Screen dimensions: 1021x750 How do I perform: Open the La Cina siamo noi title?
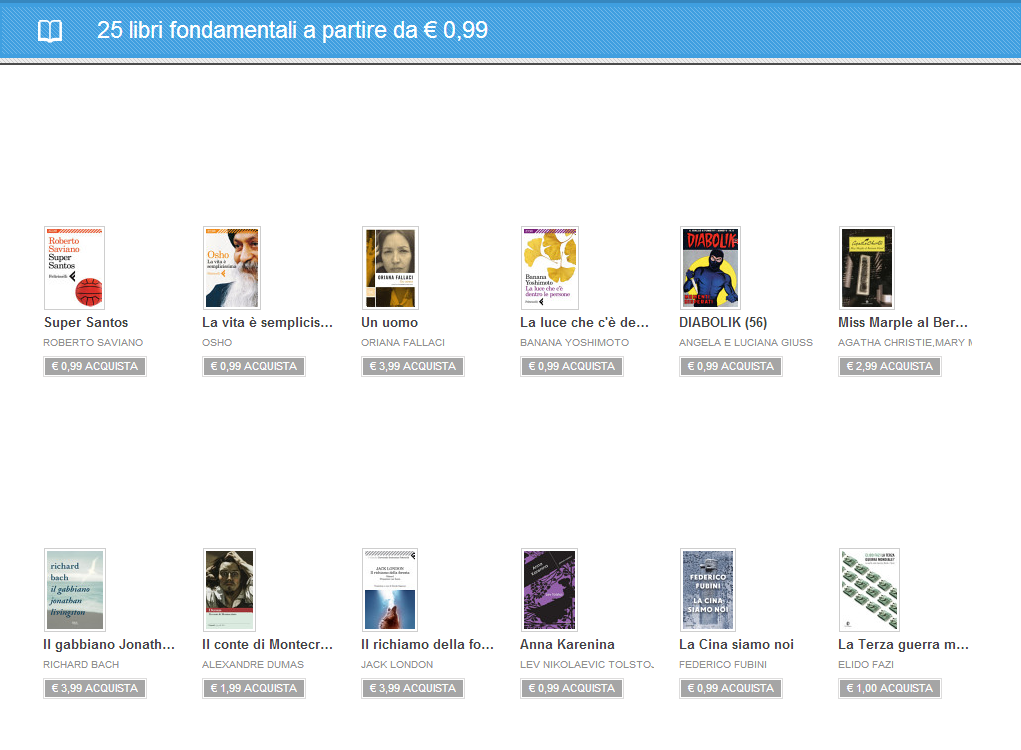coord(736,645)
